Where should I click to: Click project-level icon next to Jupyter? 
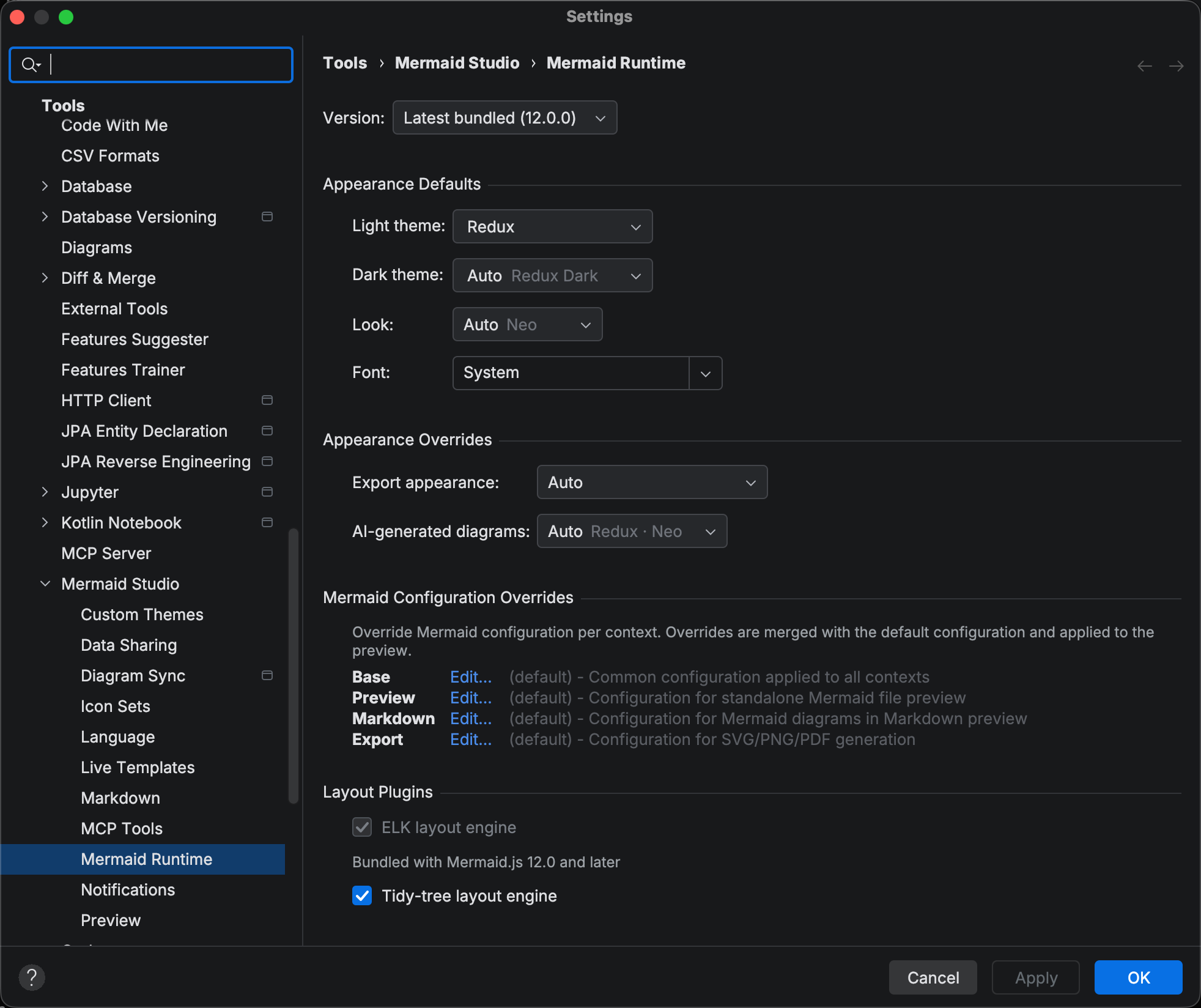pos(267,492)
